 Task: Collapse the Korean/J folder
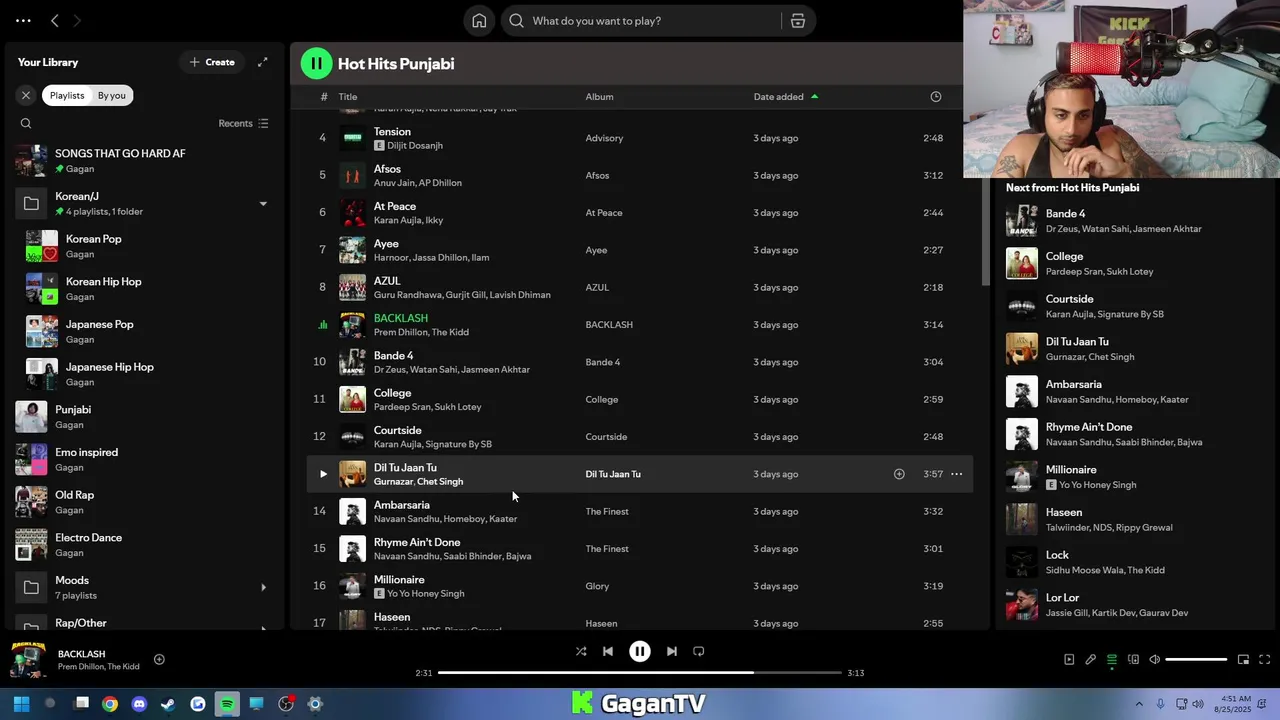263,204
